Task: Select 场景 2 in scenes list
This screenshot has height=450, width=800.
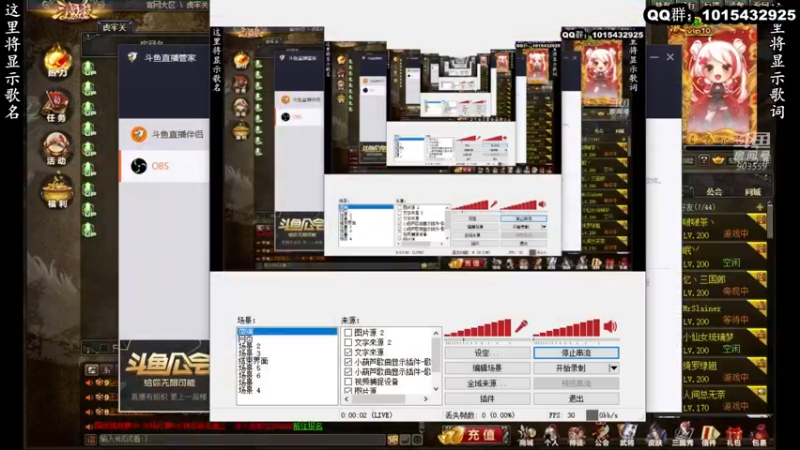Action: pyautogui.click(x=249, y=346)
